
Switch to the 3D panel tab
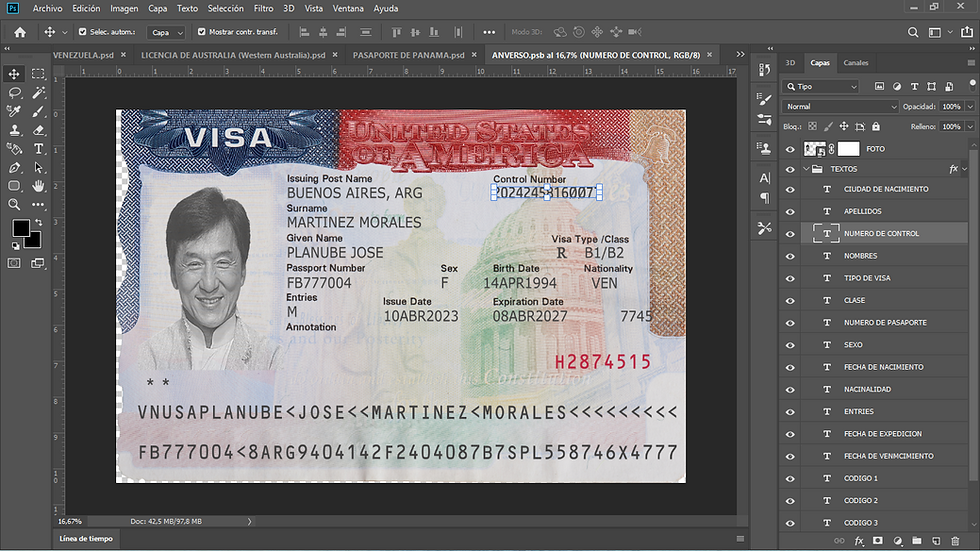790,62
